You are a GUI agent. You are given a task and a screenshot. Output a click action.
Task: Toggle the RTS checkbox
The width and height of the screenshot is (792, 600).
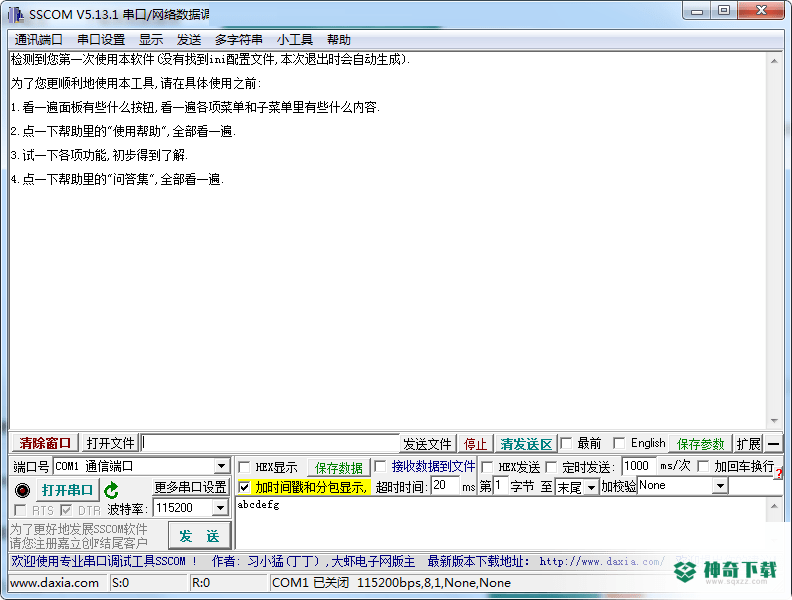pyautogui.click(x=21, y=510)
